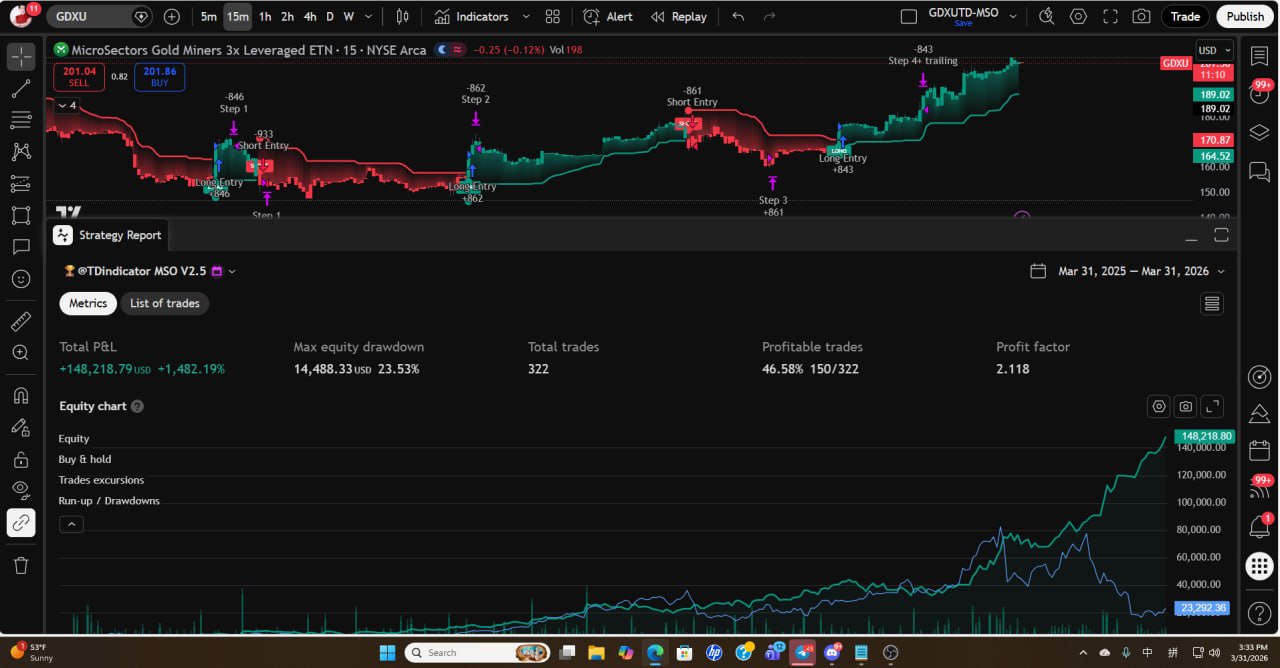Select the Metrics tab
This screenshot has width=1280, height=668.
point(87,303)
